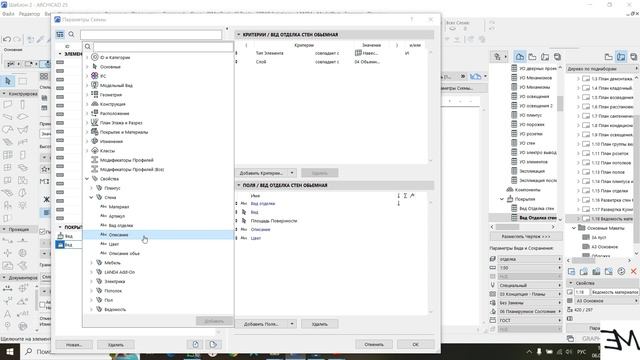Select 'Площадь Поверхности' field row
The height and width of the screenshot is (360, 640).
[331, 221]
